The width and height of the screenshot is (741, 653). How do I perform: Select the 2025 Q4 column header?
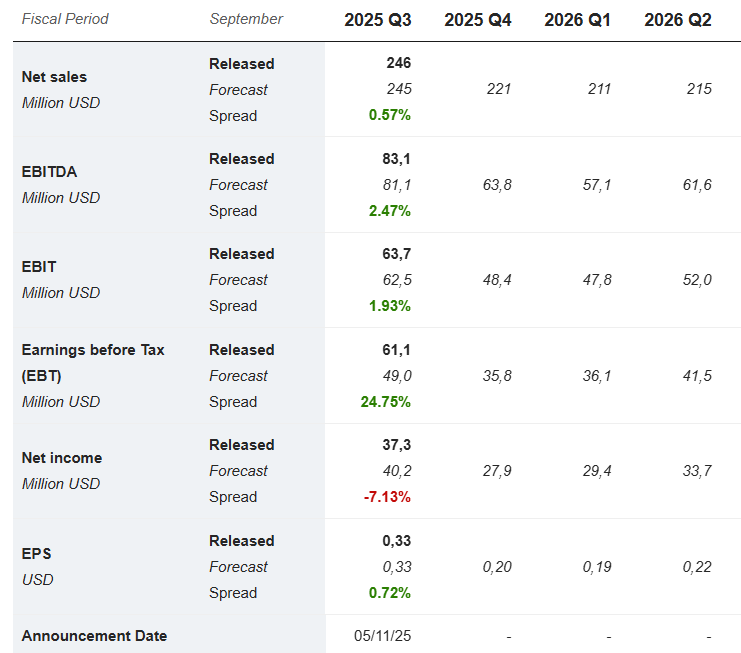coord(477,20)
